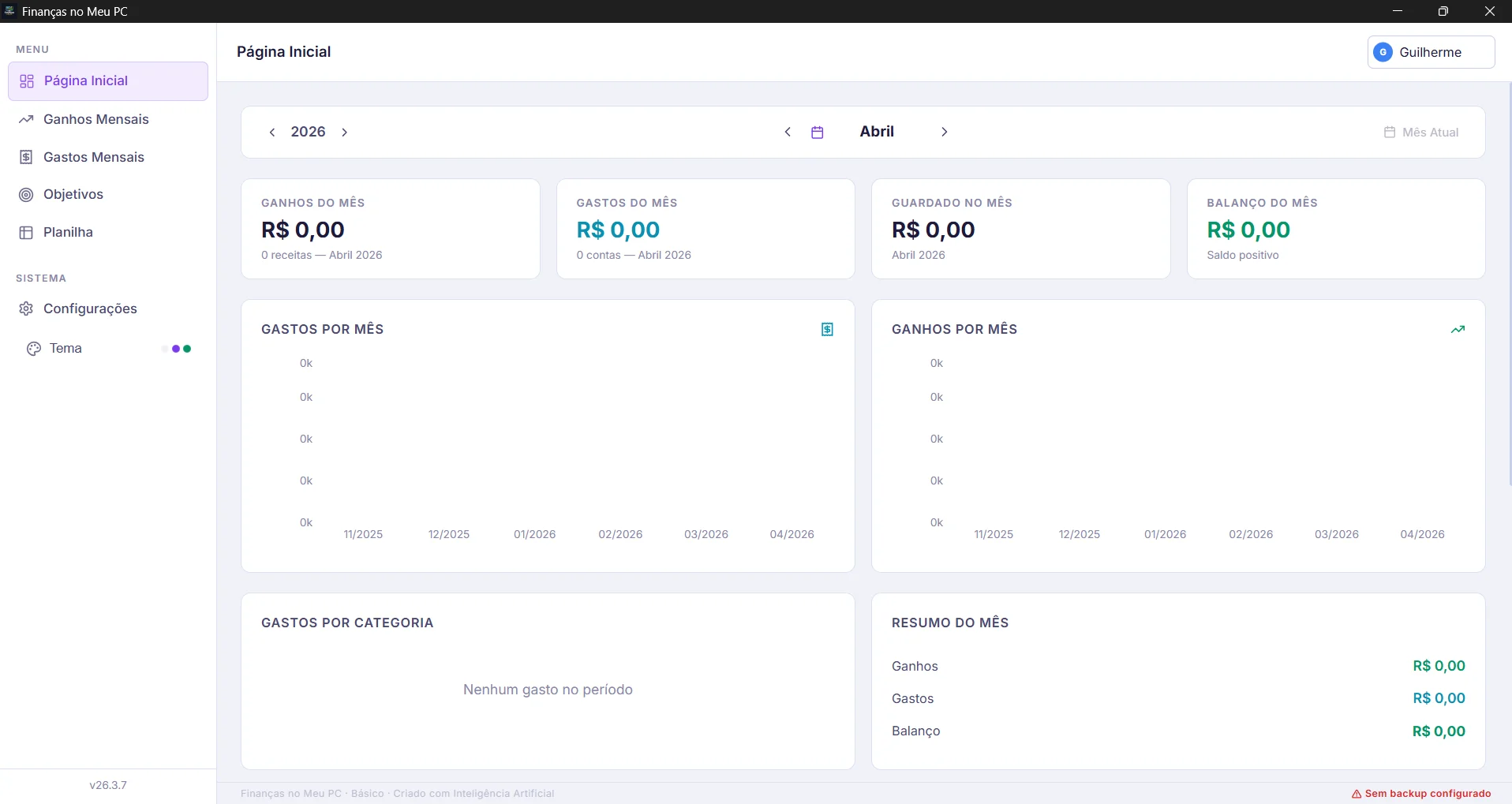1512x804 pixels.
Task: Advance to the next year 2027
Action: pos(344,132)
